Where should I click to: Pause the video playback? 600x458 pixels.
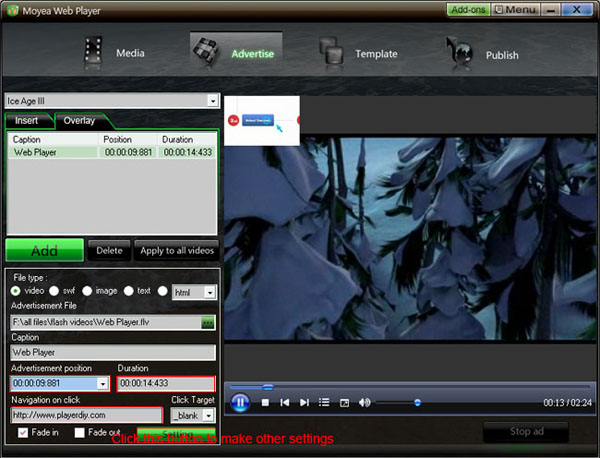[x=240, y=403]
